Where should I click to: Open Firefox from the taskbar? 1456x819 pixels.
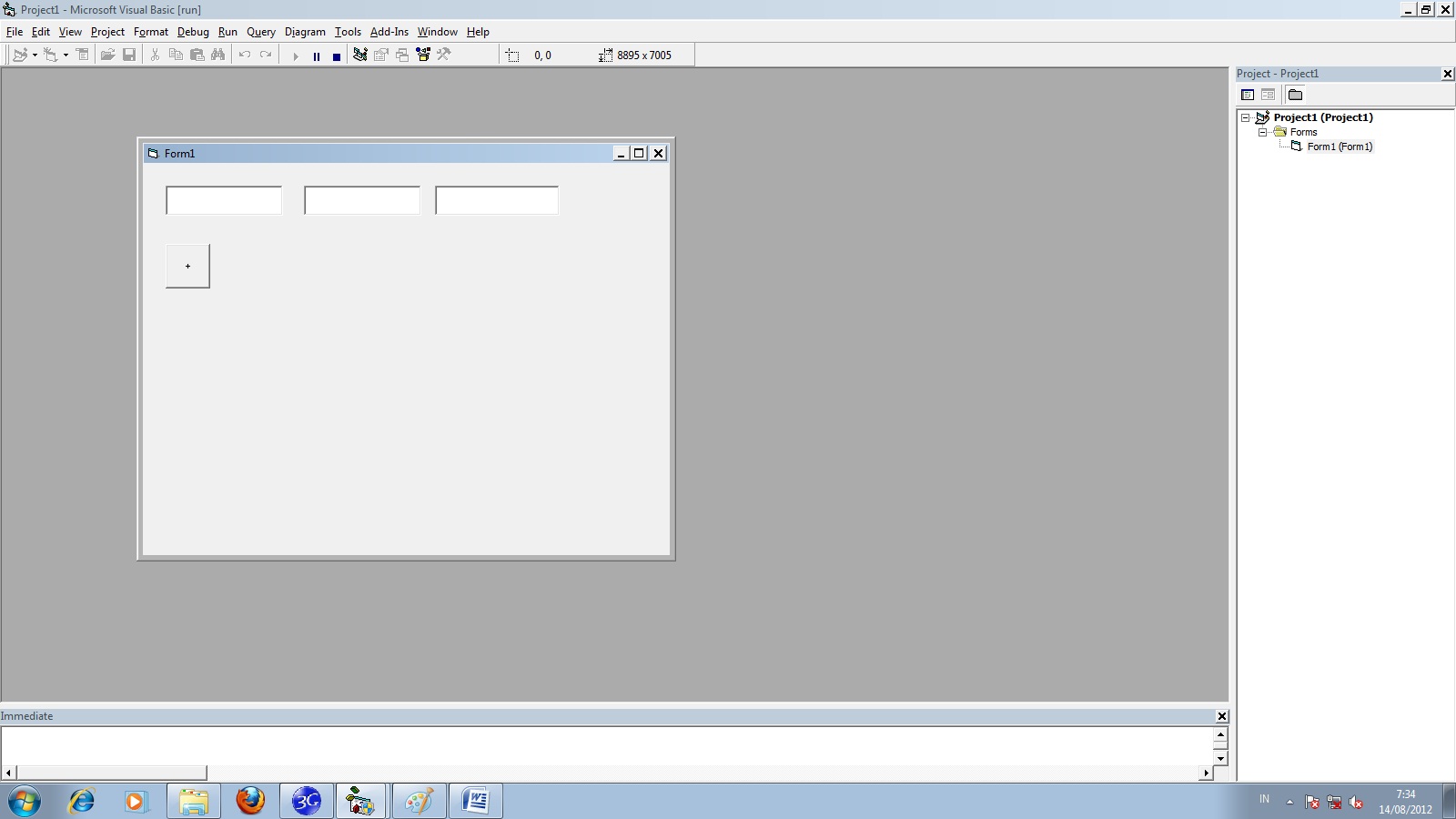[x=249, y=801]
